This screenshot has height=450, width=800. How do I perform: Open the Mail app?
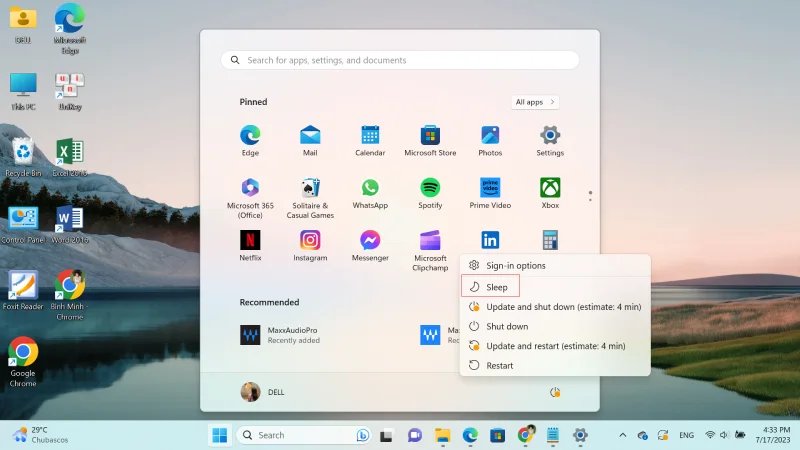point(310,141)
